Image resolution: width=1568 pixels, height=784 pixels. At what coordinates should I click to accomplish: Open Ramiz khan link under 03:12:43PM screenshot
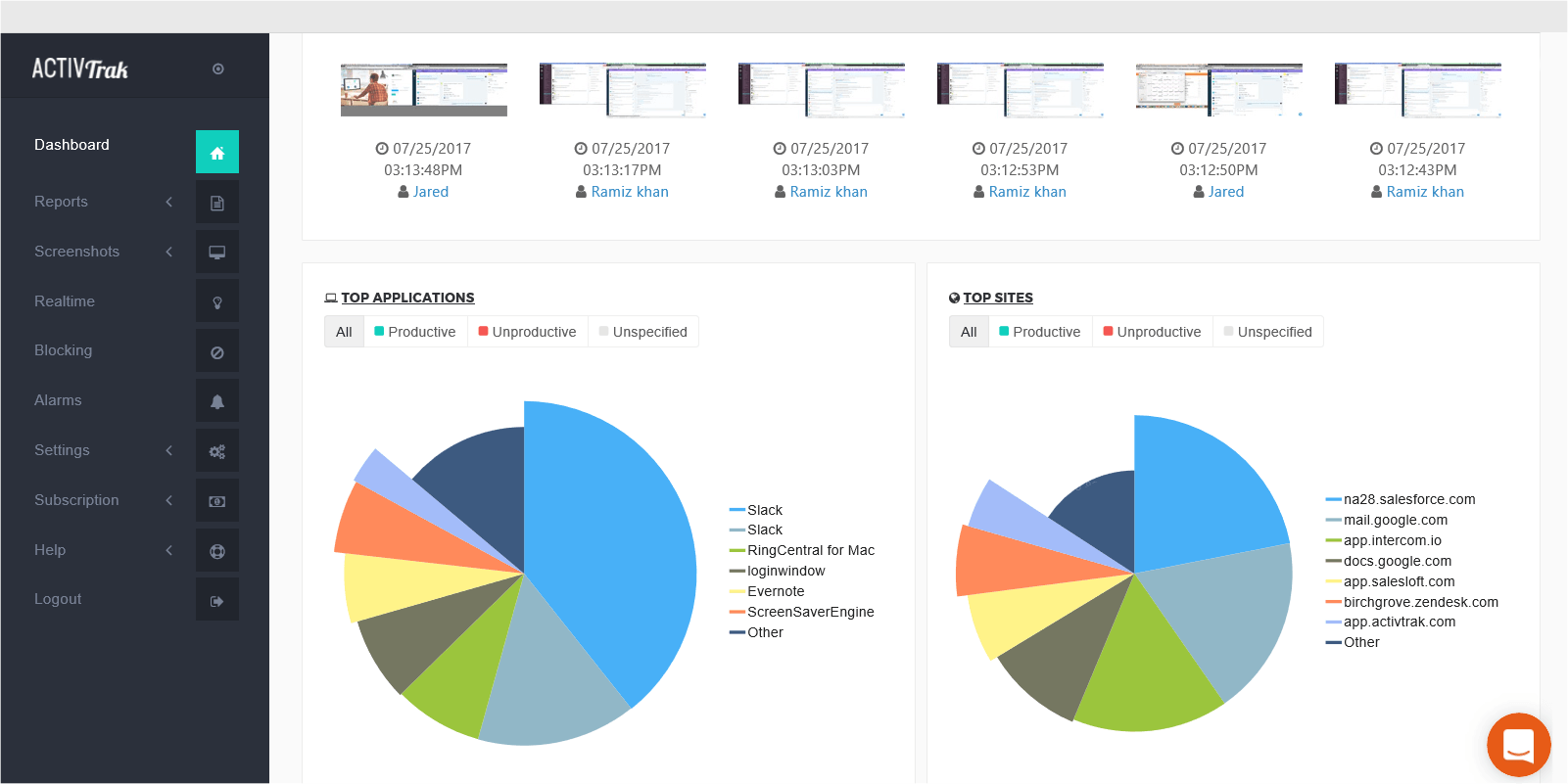(1425, 192)
